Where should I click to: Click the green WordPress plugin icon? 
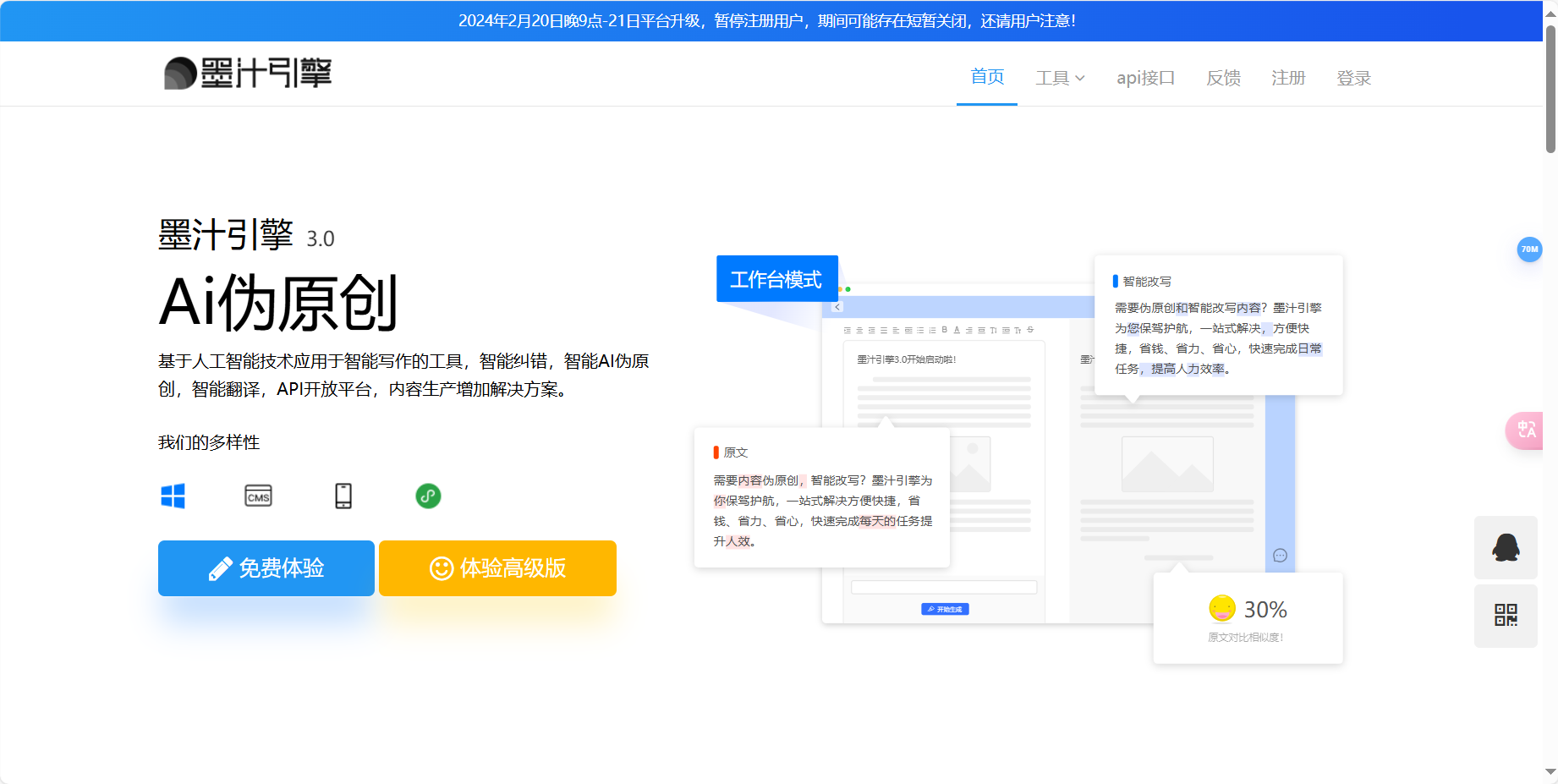click(428, 496)
